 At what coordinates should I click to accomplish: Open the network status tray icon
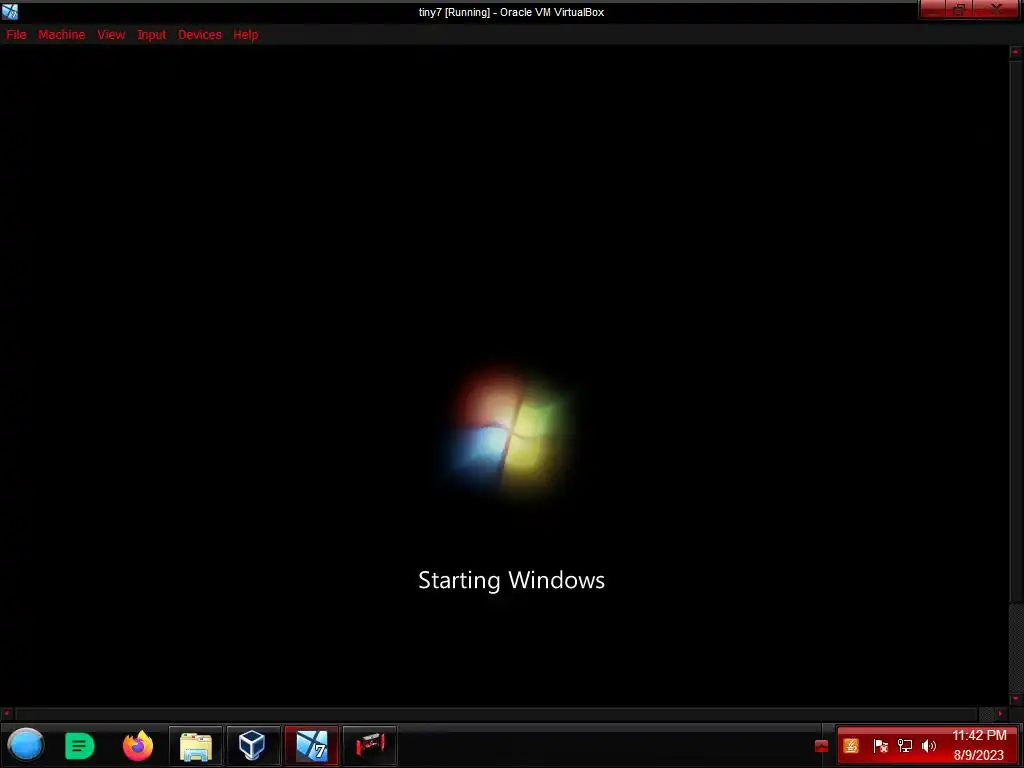[x=904, y=746]
